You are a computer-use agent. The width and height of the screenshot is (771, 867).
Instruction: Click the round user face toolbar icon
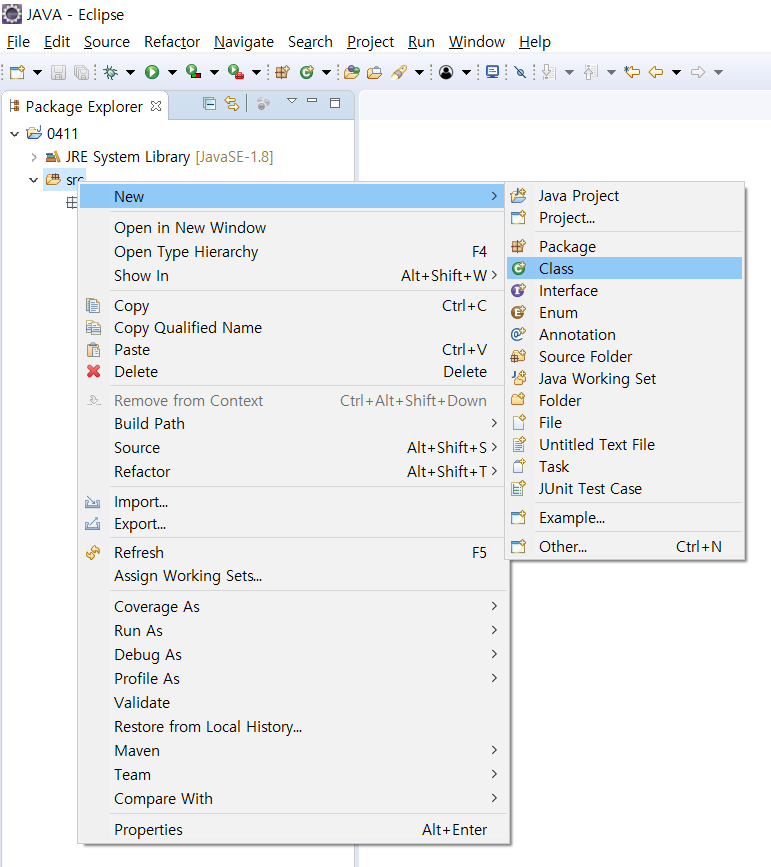pyautogui.click(x=446, y=72)
